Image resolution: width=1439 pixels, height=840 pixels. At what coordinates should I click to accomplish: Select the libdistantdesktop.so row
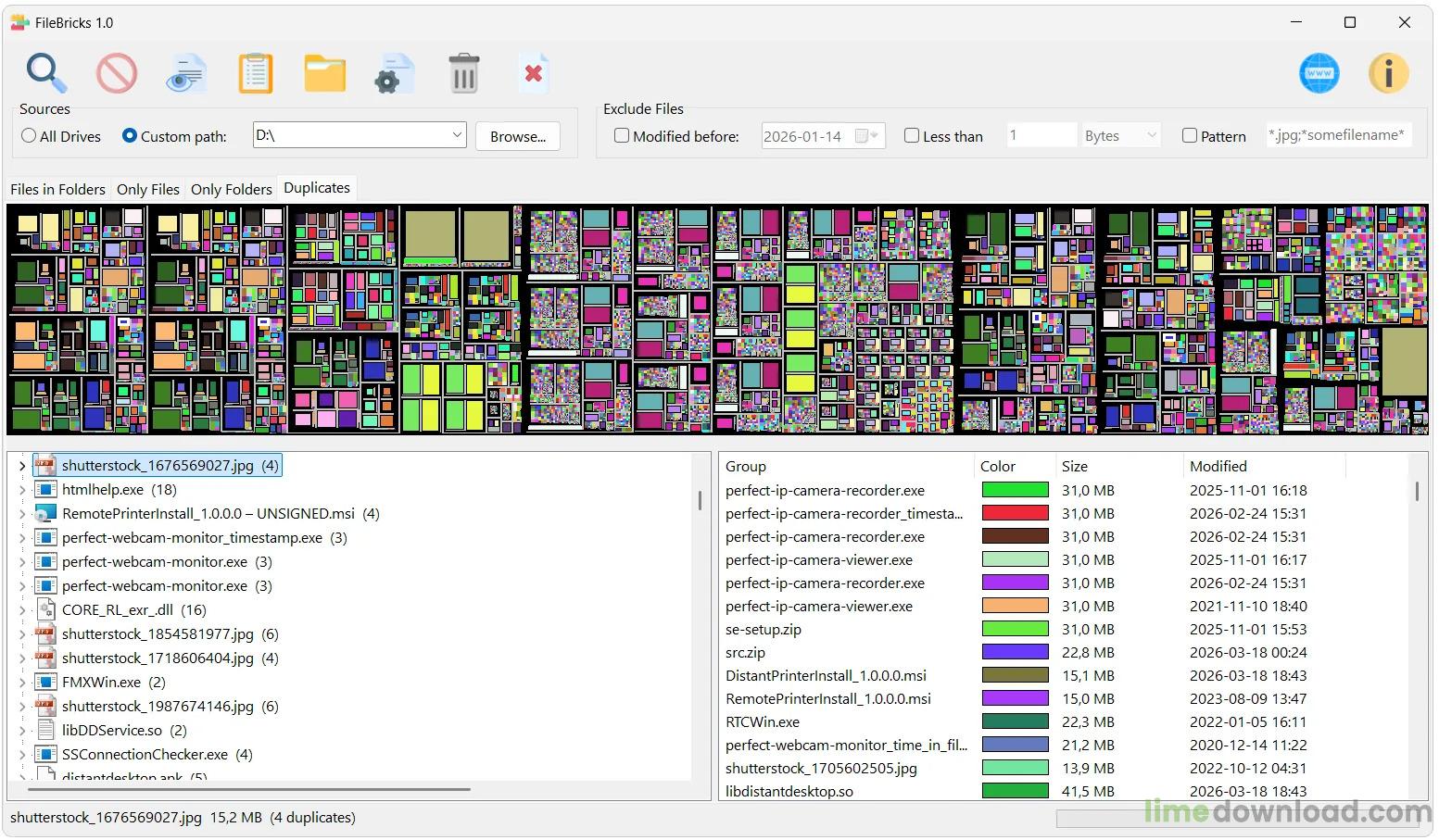coord(1066,791)
